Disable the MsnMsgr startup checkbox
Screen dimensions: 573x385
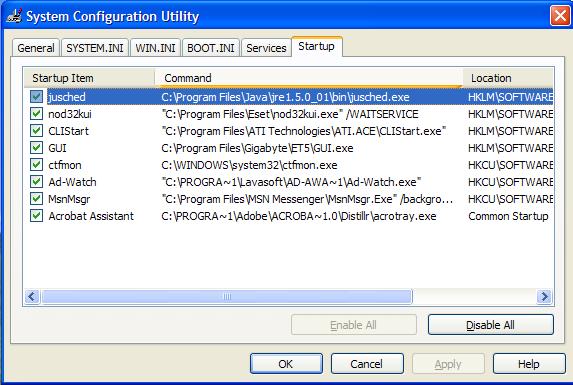click(36, 199)
